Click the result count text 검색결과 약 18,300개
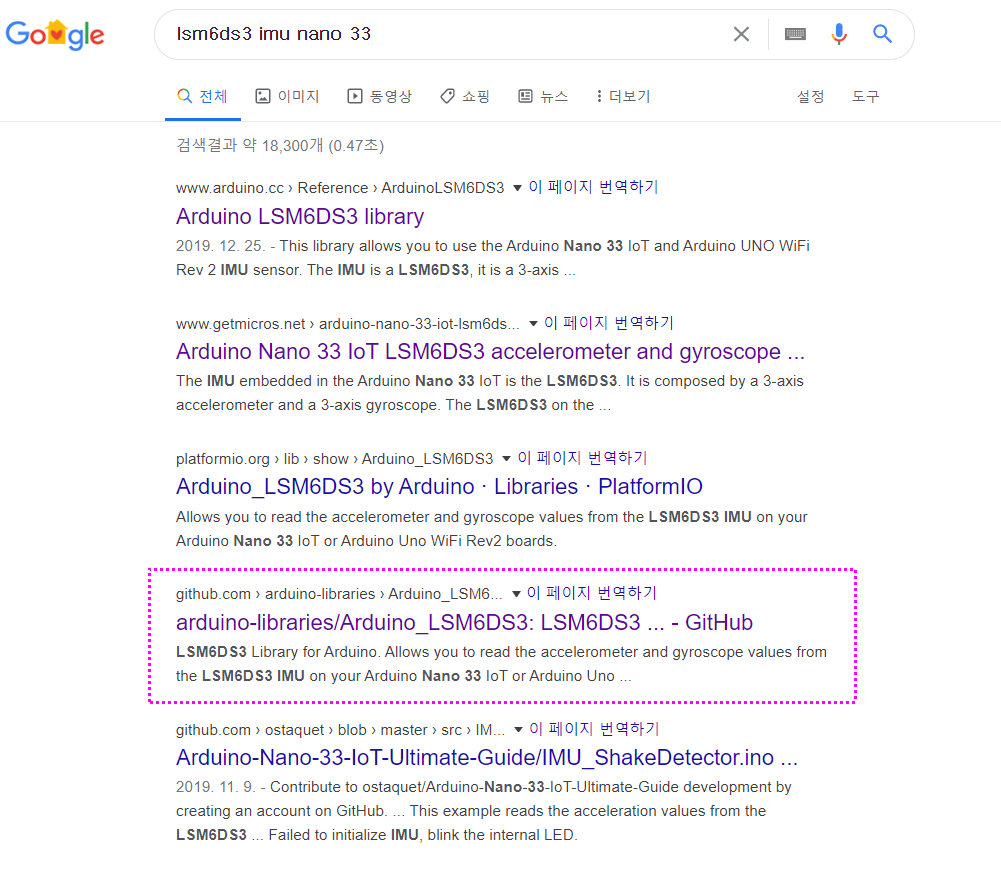Viewport: 1001px width, 872px height. [x=280, y=146]
